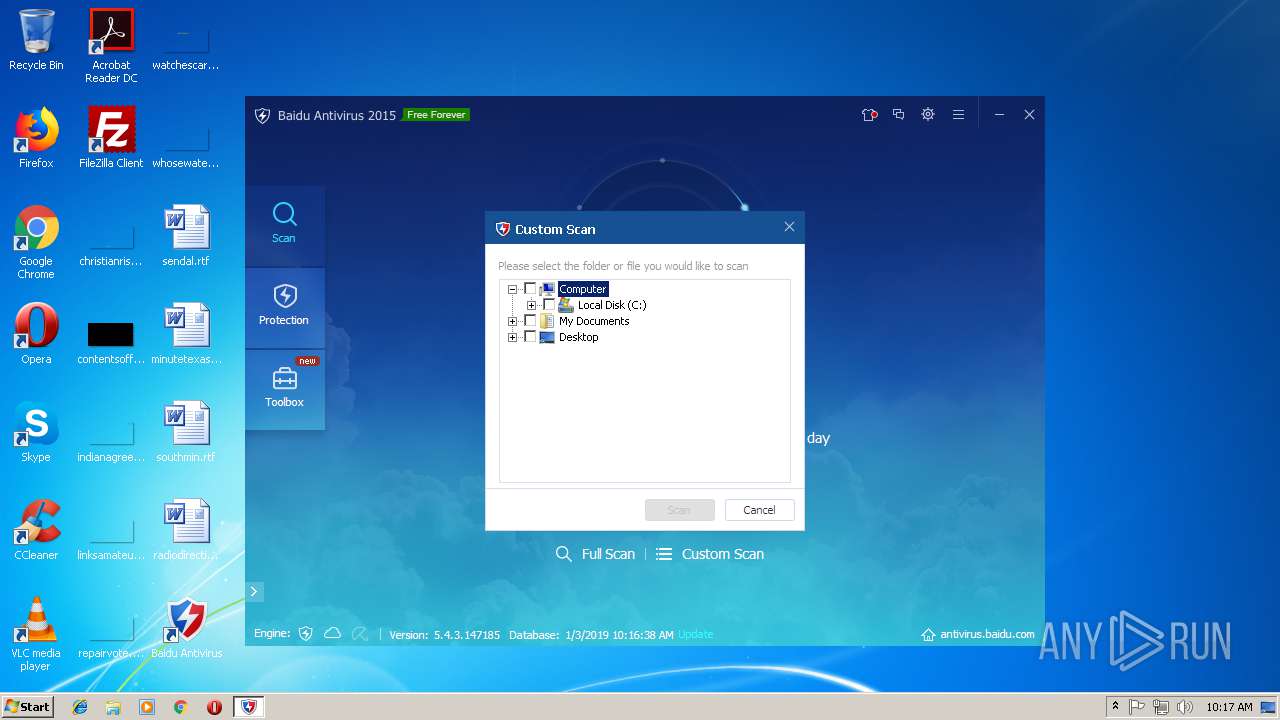Screen dimensions: 1280x720
Task: Click the cloud engine icon
Action: tap(333, 634)
